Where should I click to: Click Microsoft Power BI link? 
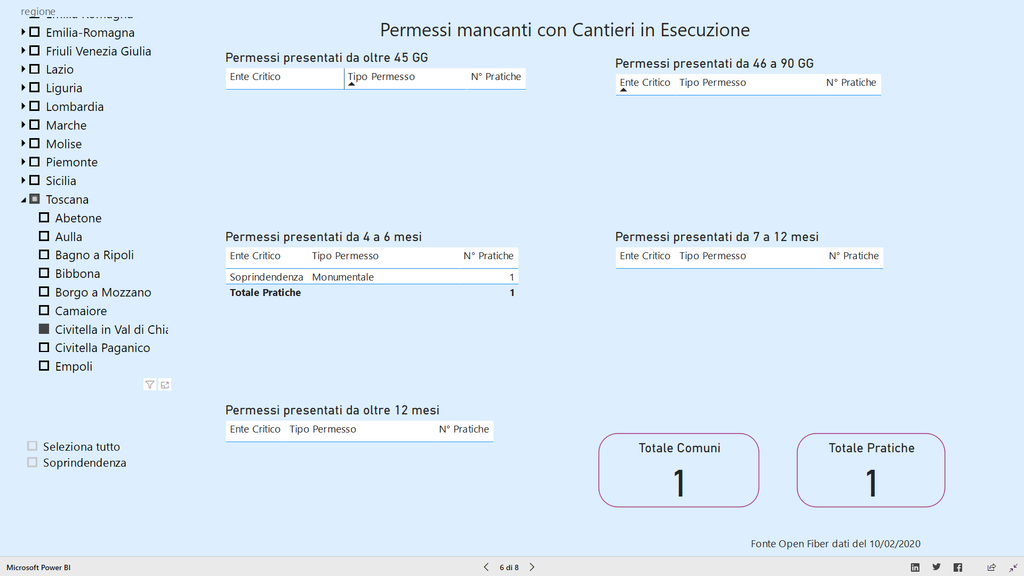tap(39, 567)
